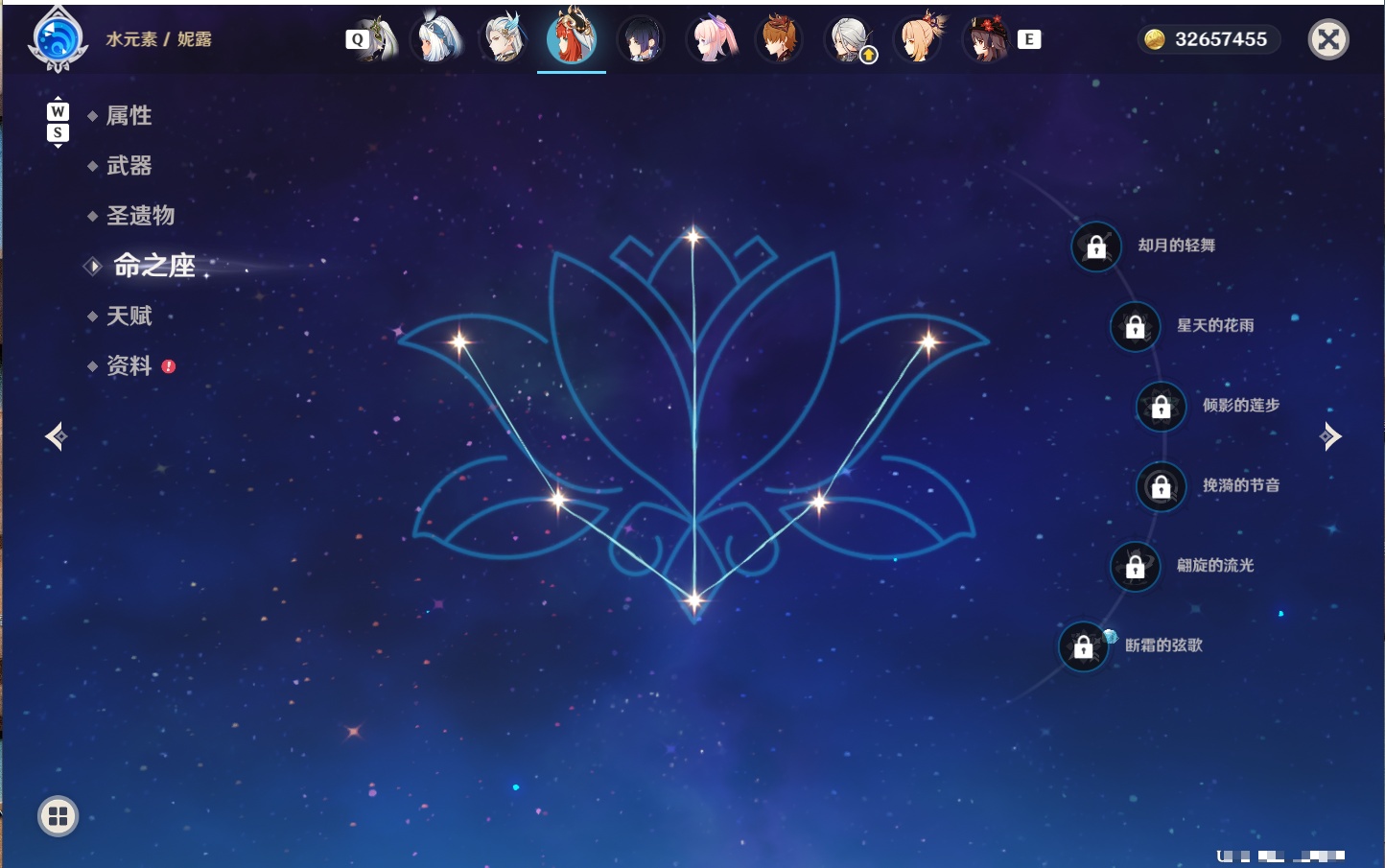
Task: Click the bottom star of the lotus constellation
Action: [x=693, y=600]
